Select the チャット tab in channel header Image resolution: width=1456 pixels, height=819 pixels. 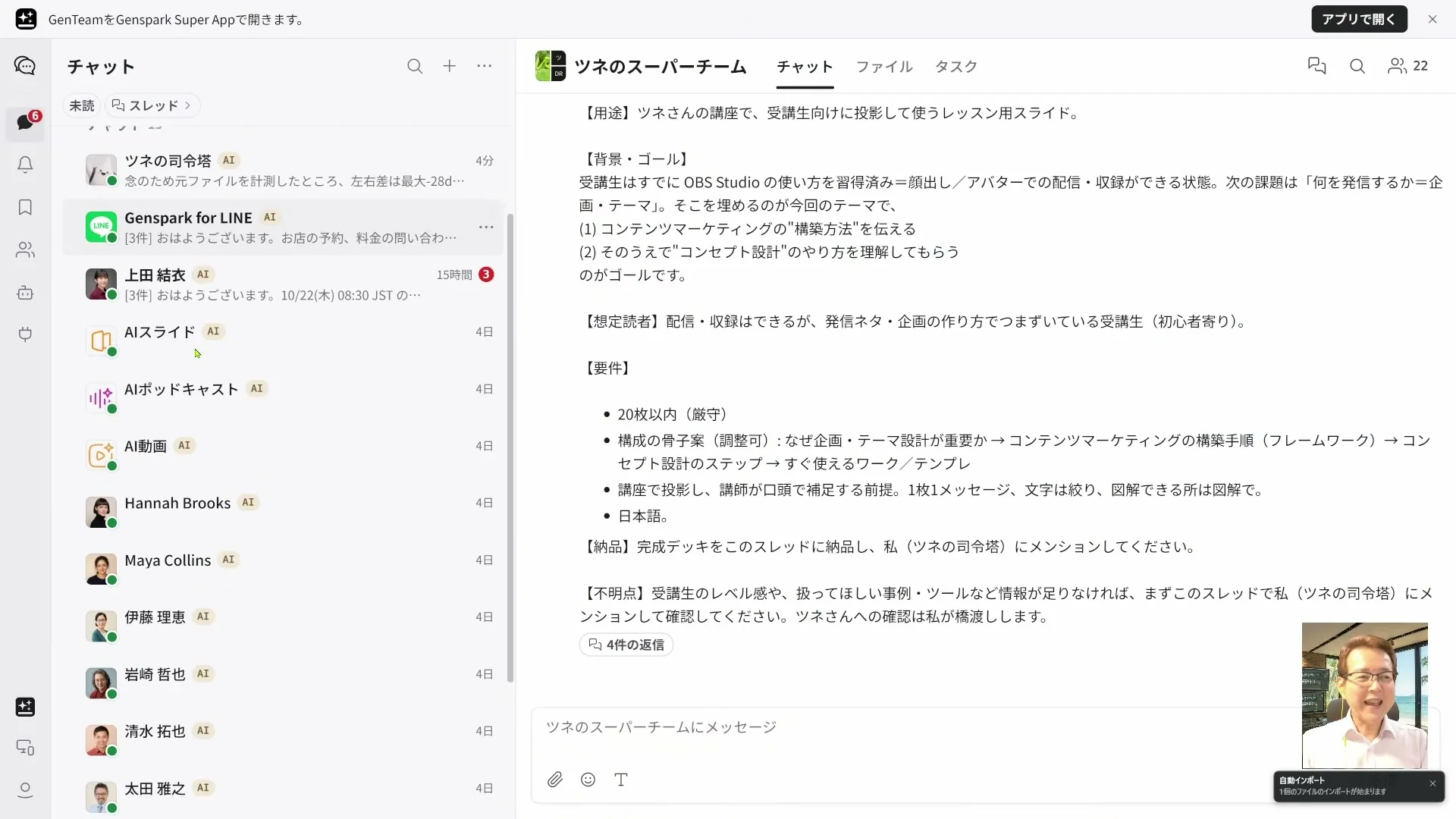click(x=805, y=66)
